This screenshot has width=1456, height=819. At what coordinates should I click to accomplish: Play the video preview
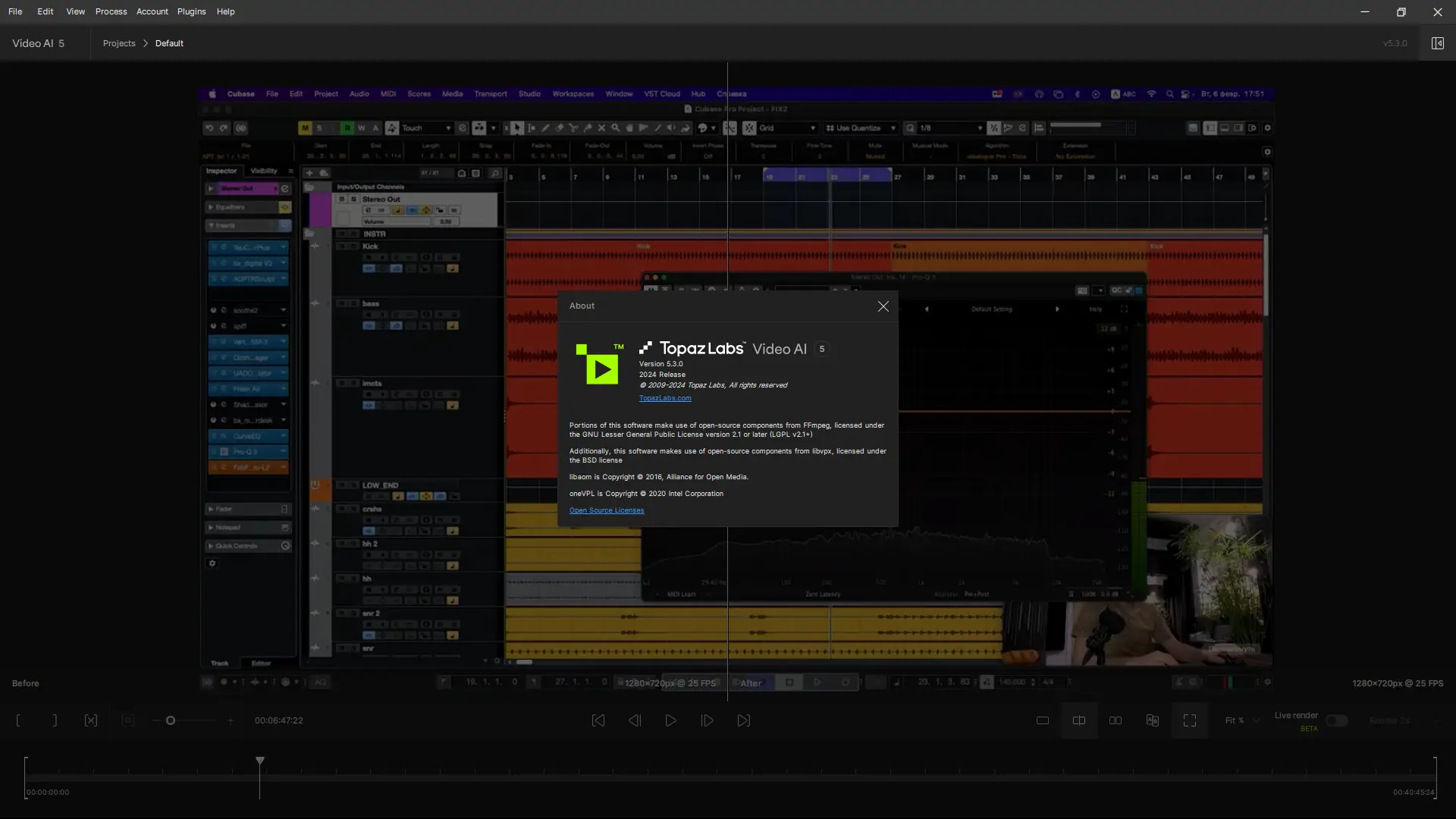click(x=671, y=720)
